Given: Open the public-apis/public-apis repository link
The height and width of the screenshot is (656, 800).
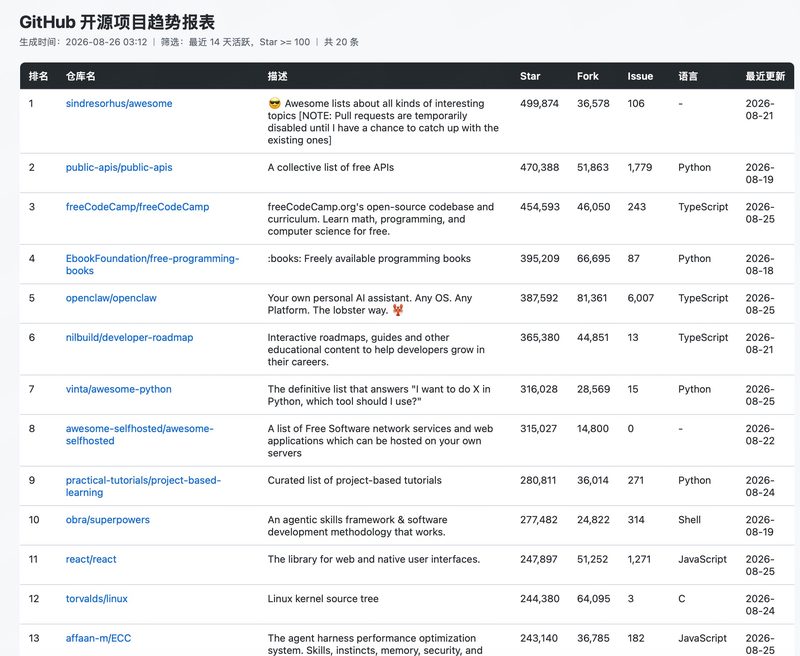Looking at the screenshot, I should (119, 167).
